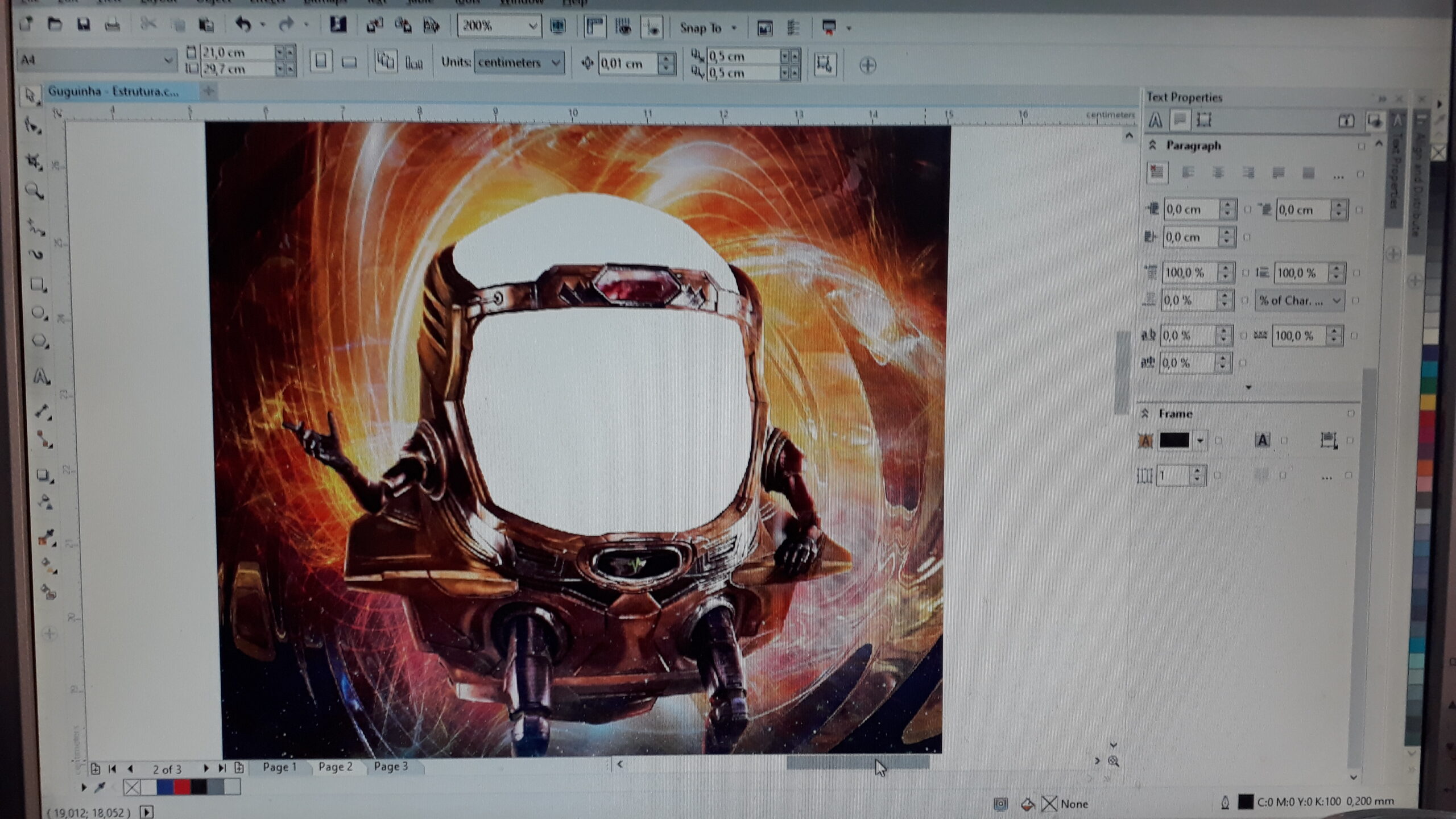Paste from clipboard
The height and width of the screenshot is (819, 1456).
(x=206, y=25)
